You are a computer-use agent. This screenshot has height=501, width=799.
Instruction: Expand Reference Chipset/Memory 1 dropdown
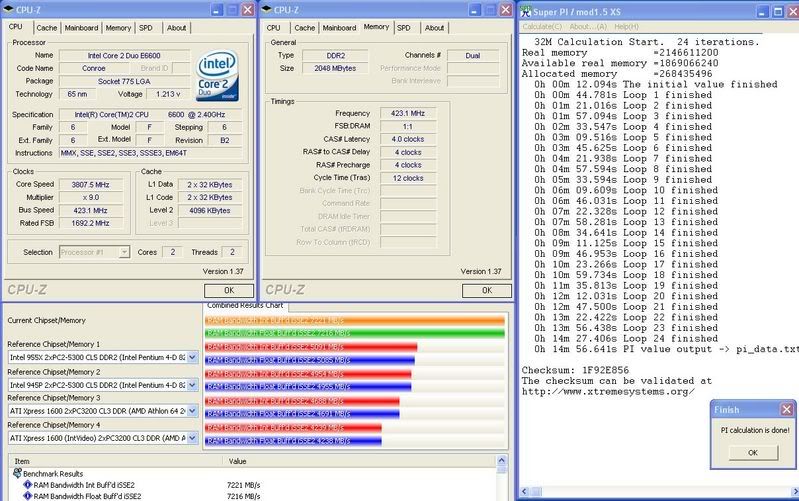(x=192, y=357)
